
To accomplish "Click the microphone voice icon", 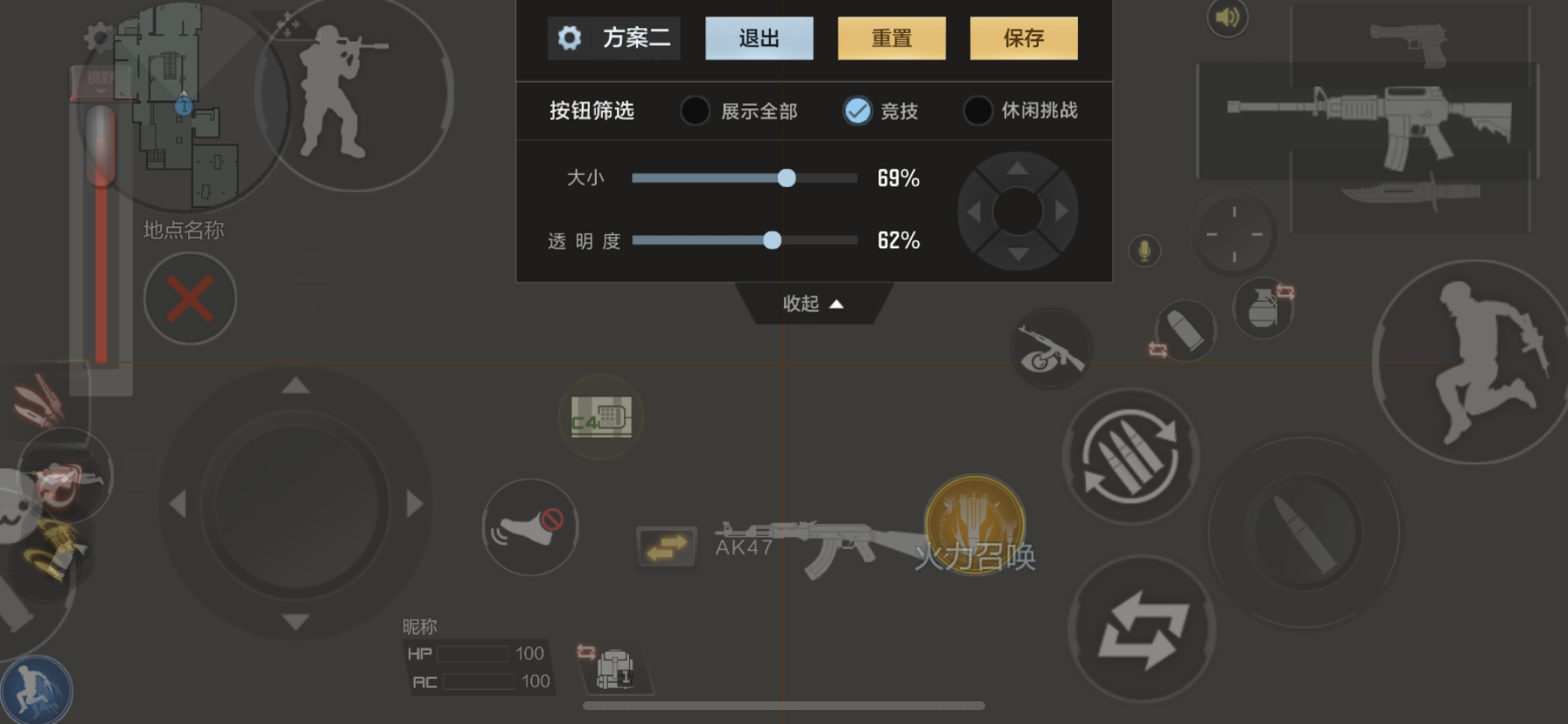I will [1144, 251].
